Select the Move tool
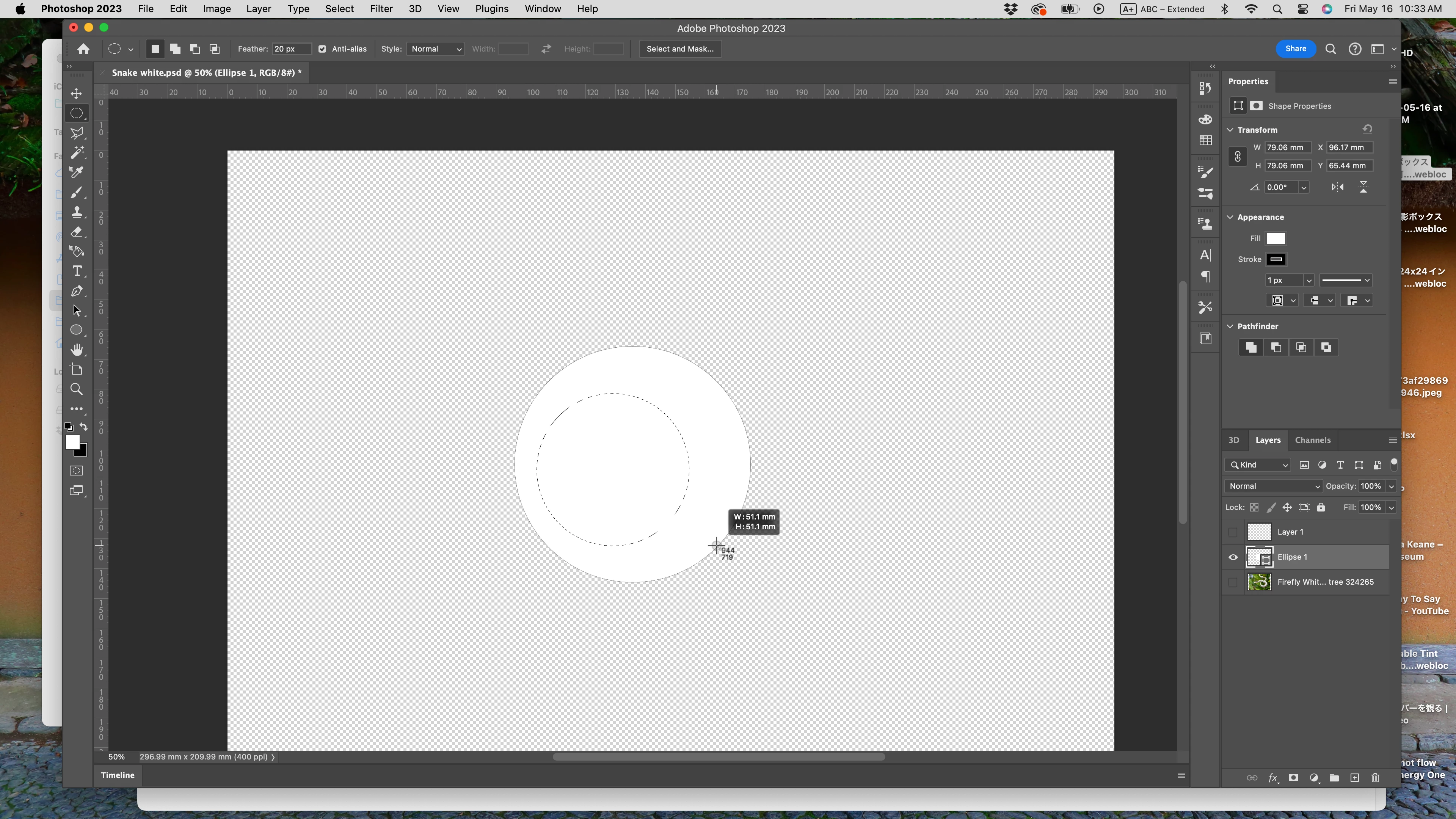The height and width of the screenshot is (819, 1456). pyautogui.click(x=76, y=93)
